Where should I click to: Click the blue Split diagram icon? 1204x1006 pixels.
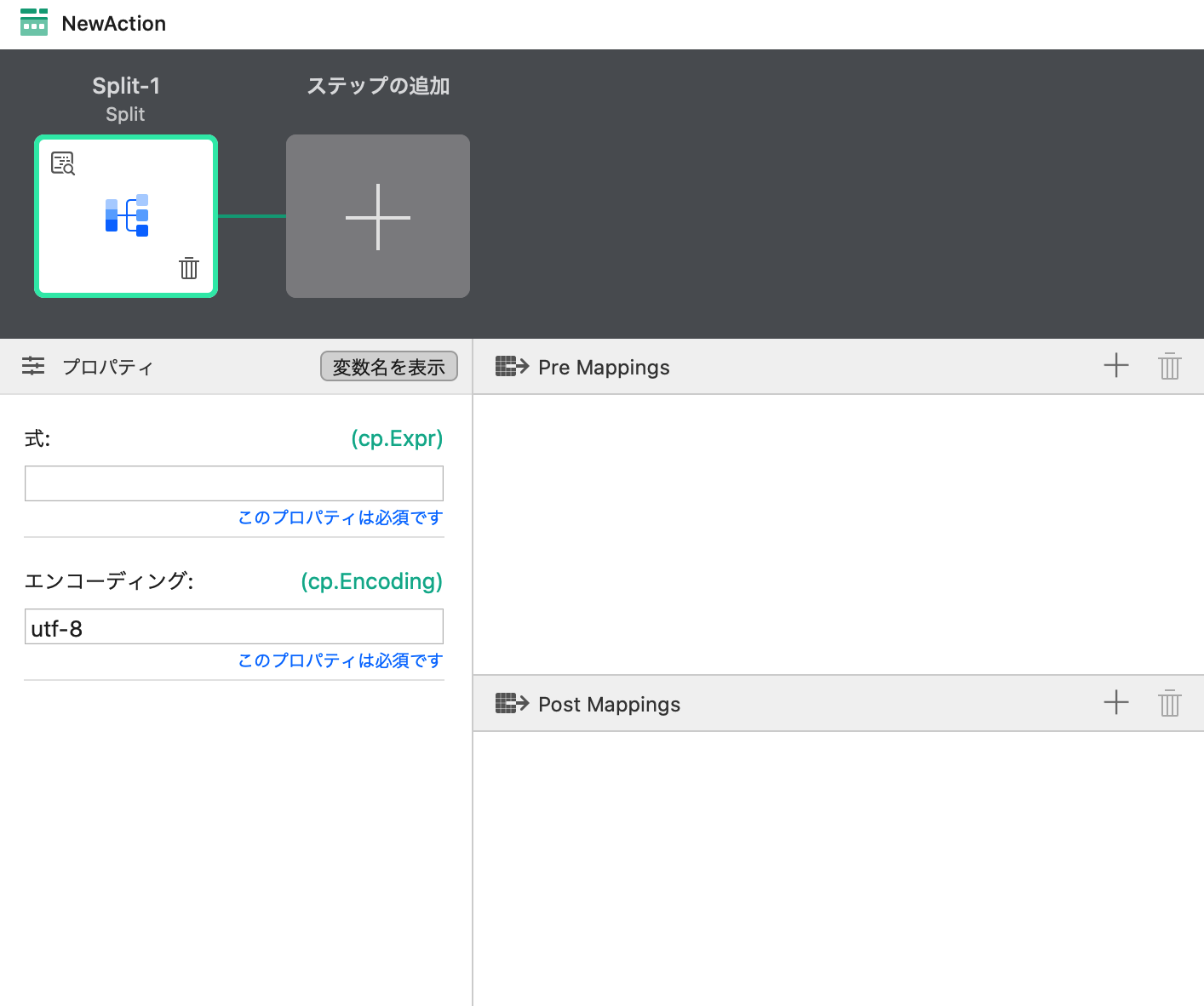(x=127, y=215)
